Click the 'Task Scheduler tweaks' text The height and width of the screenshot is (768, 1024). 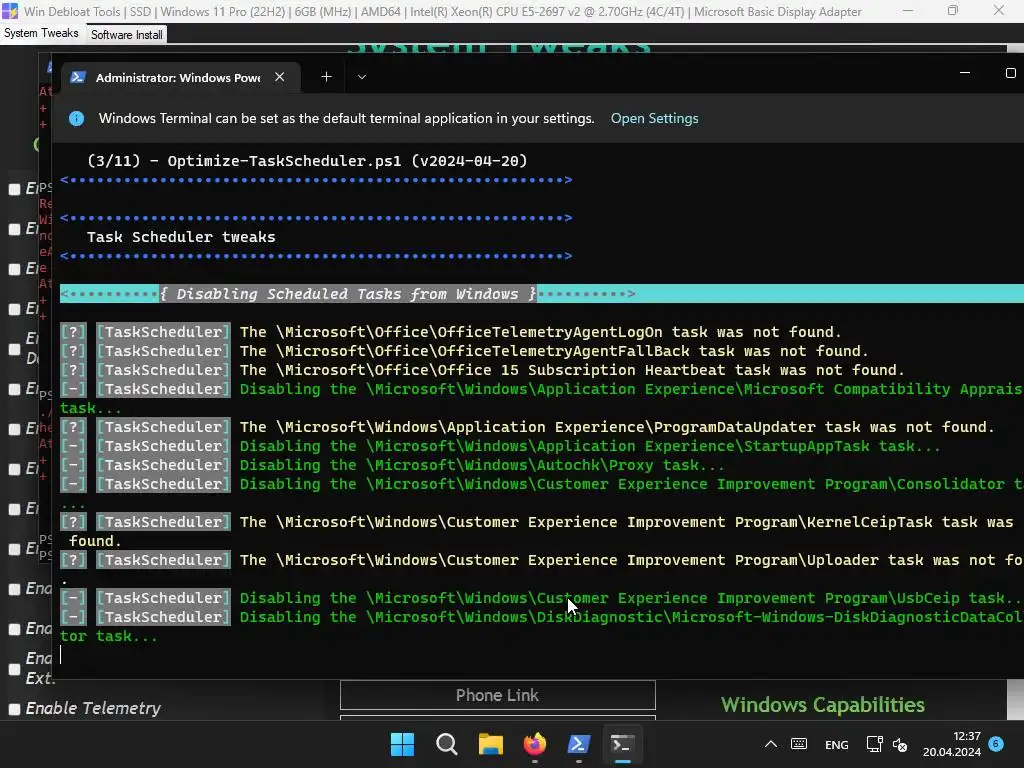pos(181,237)
